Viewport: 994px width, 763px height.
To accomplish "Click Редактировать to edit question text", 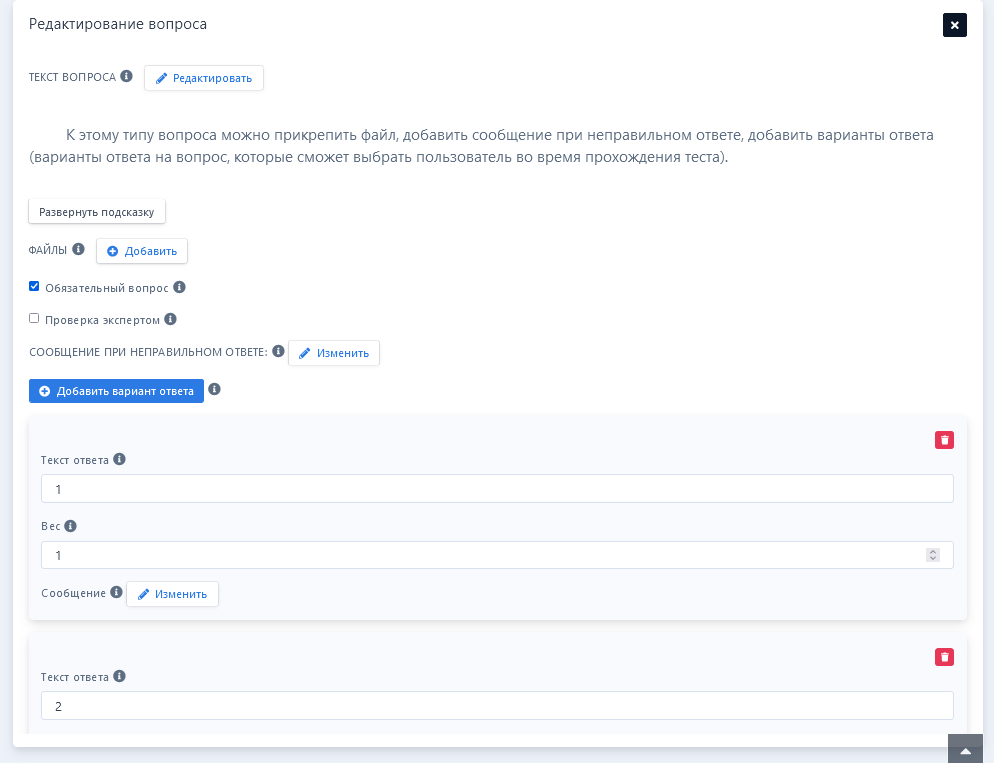I will pyautogui.click(x=204, y=78).
